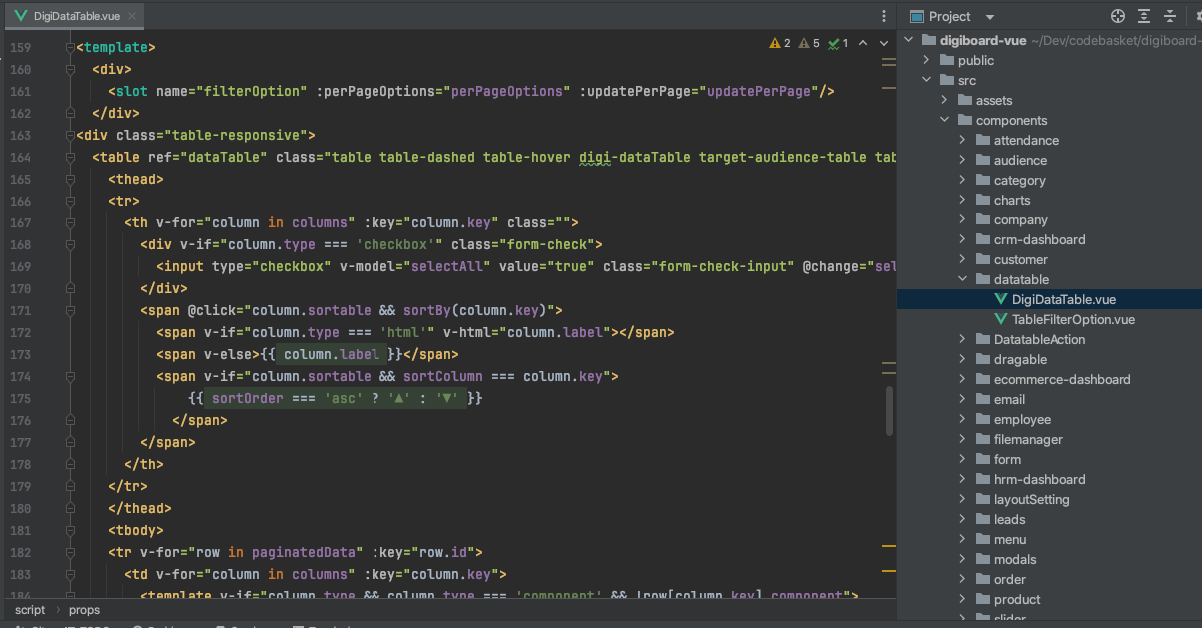Open the editor tabs three-dot options menu
This screenshot has width=1202, height=628.
tap(883, 17)
